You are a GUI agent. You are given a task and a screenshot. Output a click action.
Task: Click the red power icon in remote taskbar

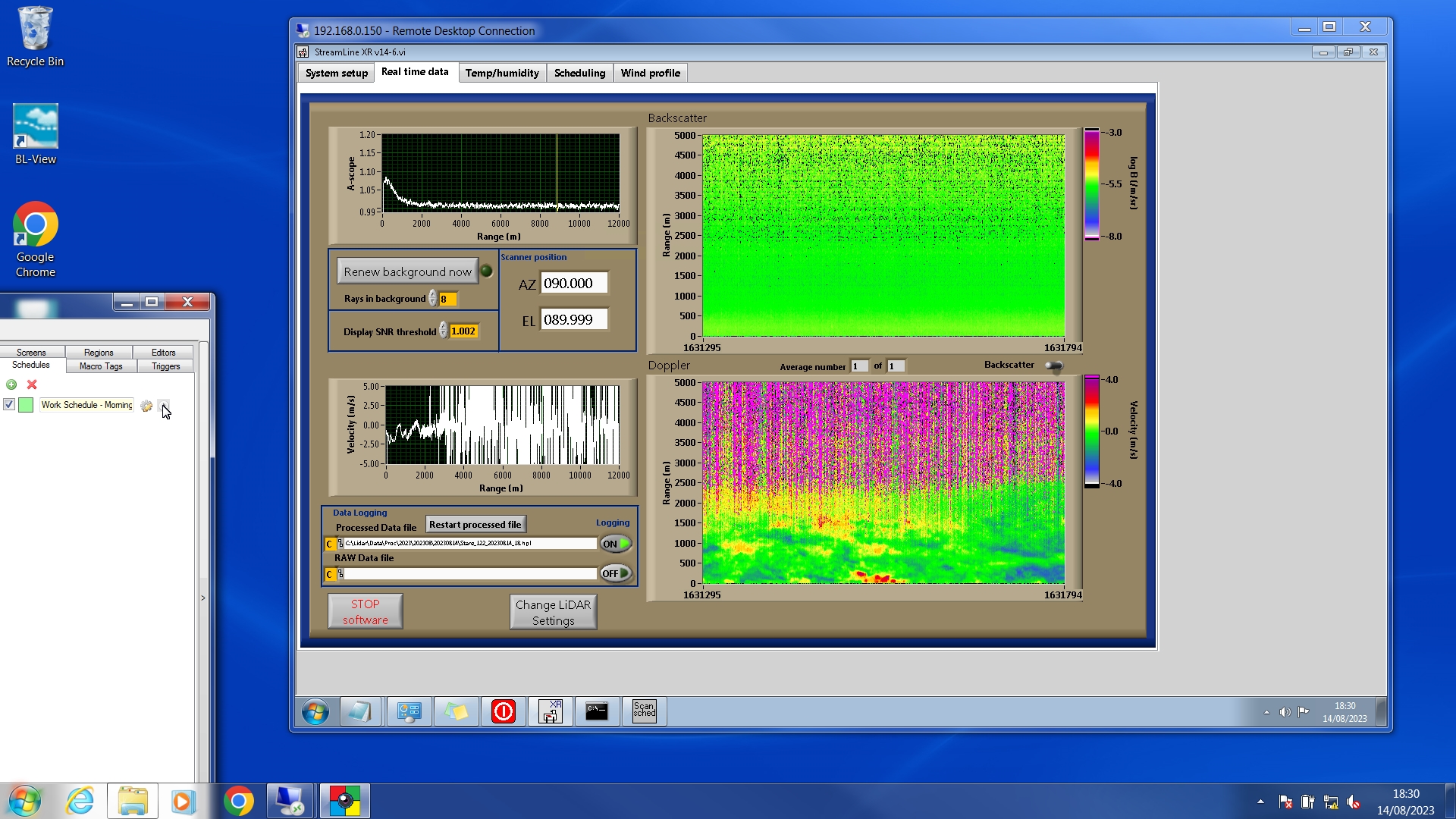(x=503, y=711)
